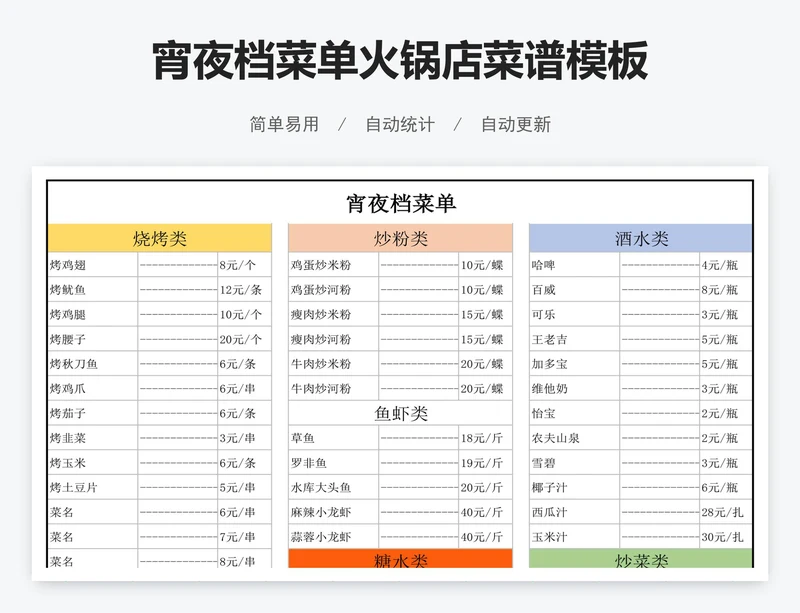This screenshot has width=800, height=613.
Task: Select the 20元/个 price for 烤腰子
Action: click(241, 339)
